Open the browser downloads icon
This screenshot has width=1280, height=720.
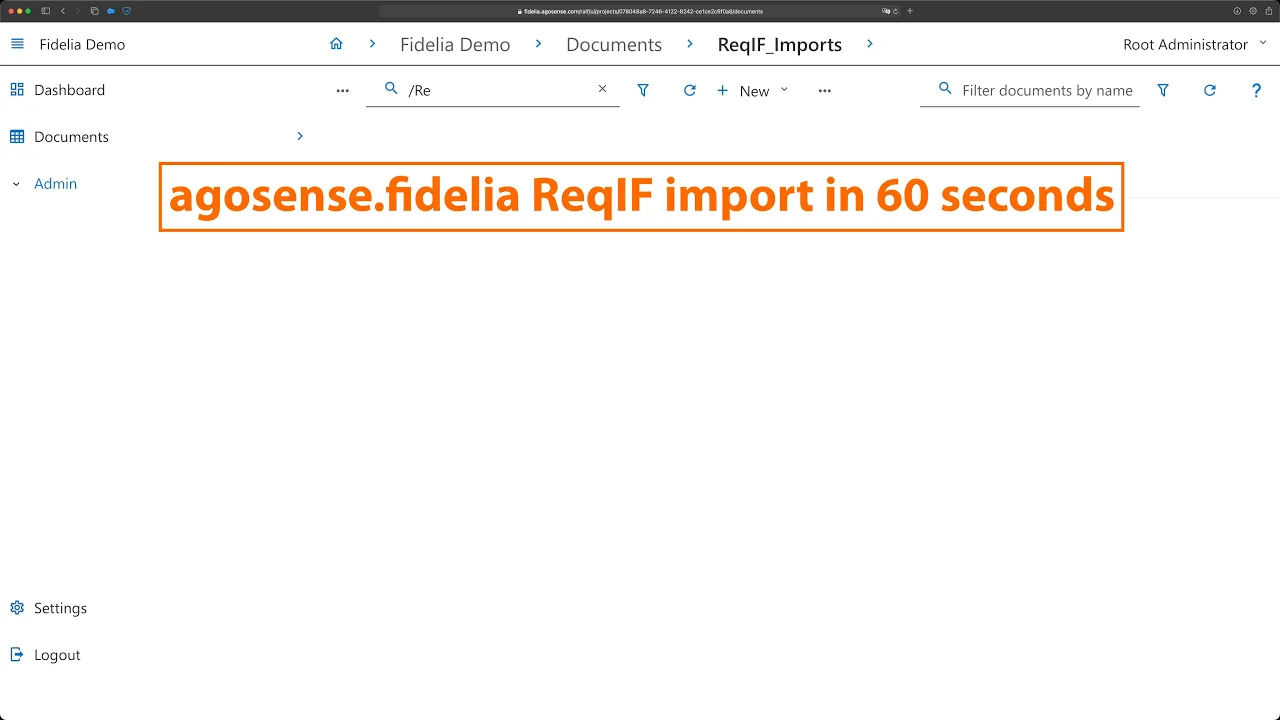(1237, 11)
